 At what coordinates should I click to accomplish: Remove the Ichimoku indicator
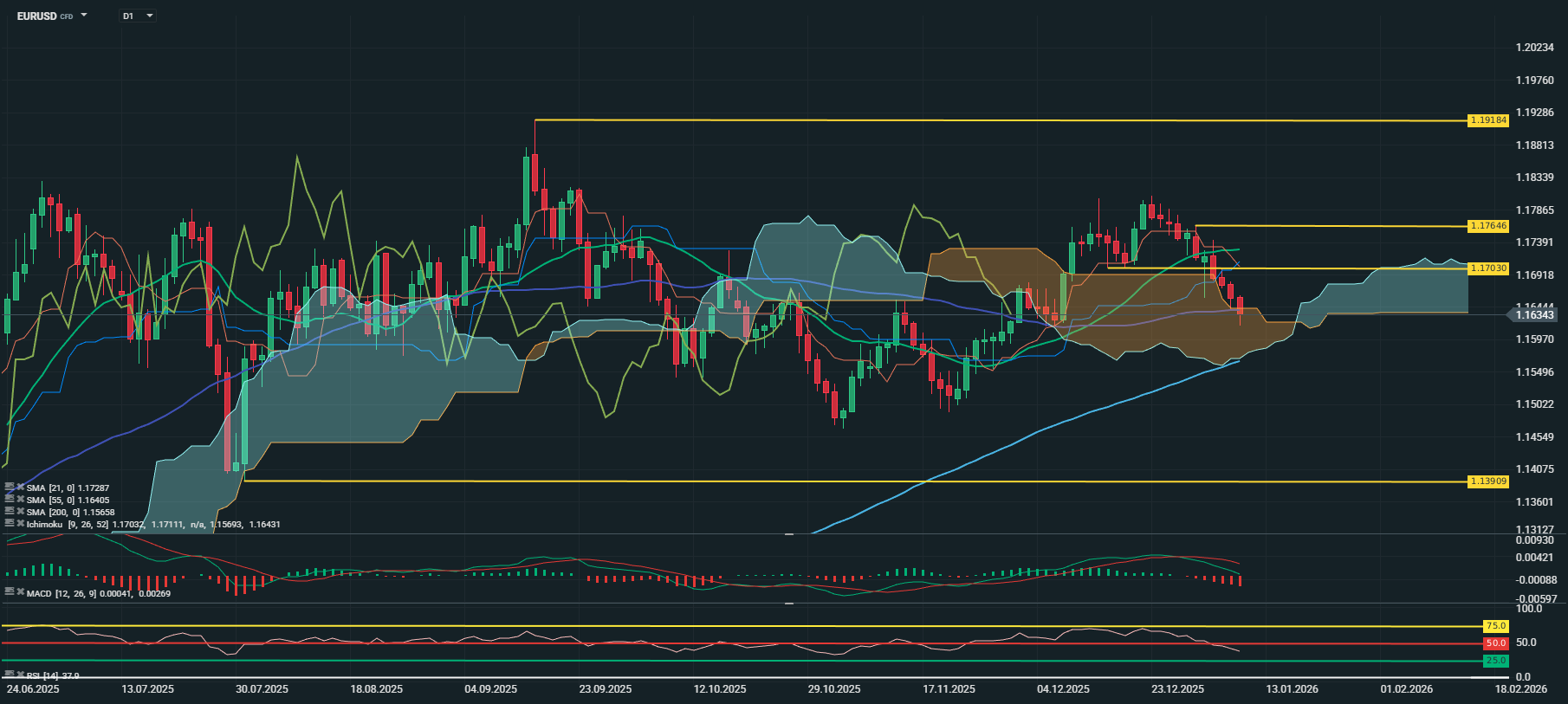pos(20,524)
